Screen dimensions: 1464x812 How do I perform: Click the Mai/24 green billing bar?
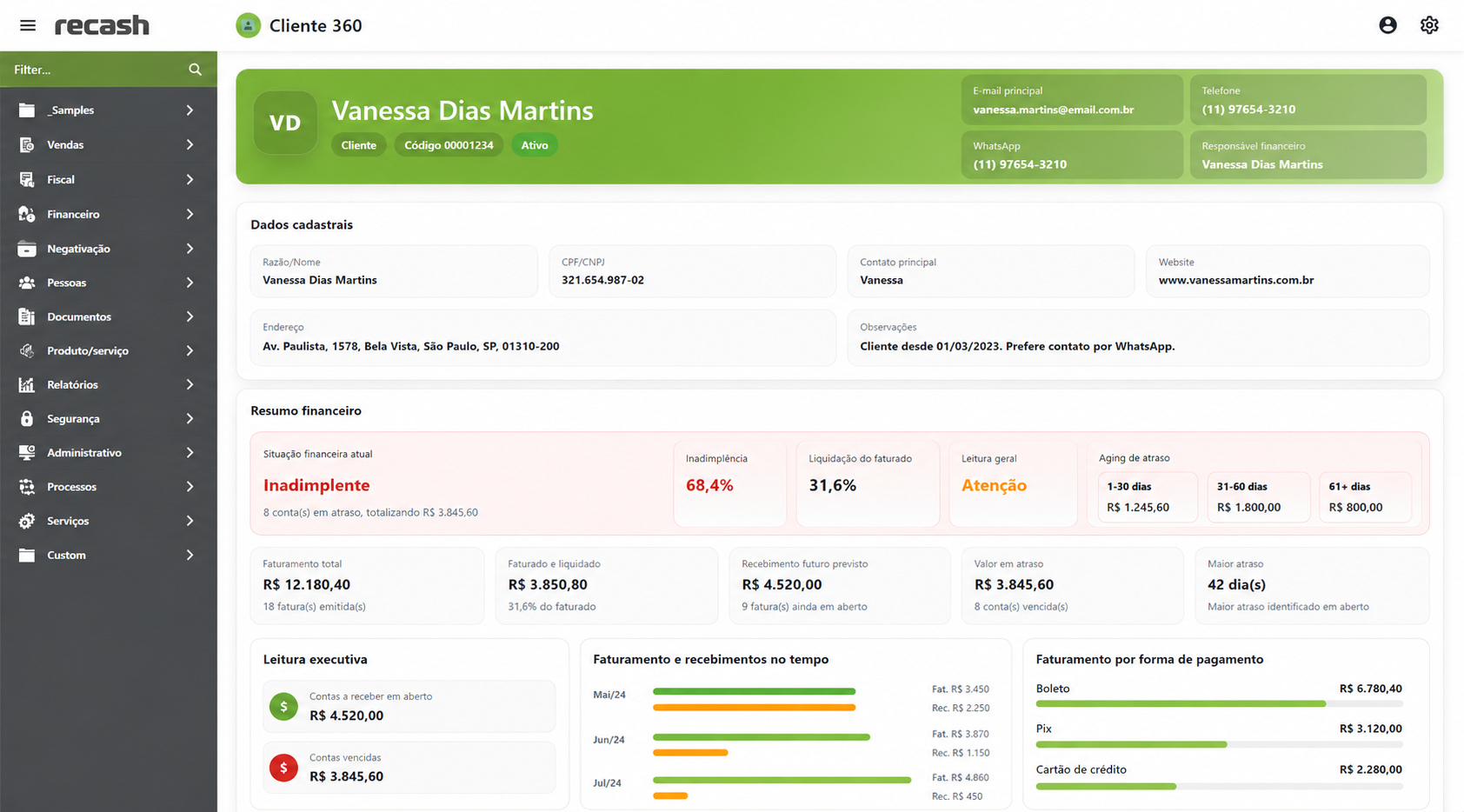(x=754, y=691)
